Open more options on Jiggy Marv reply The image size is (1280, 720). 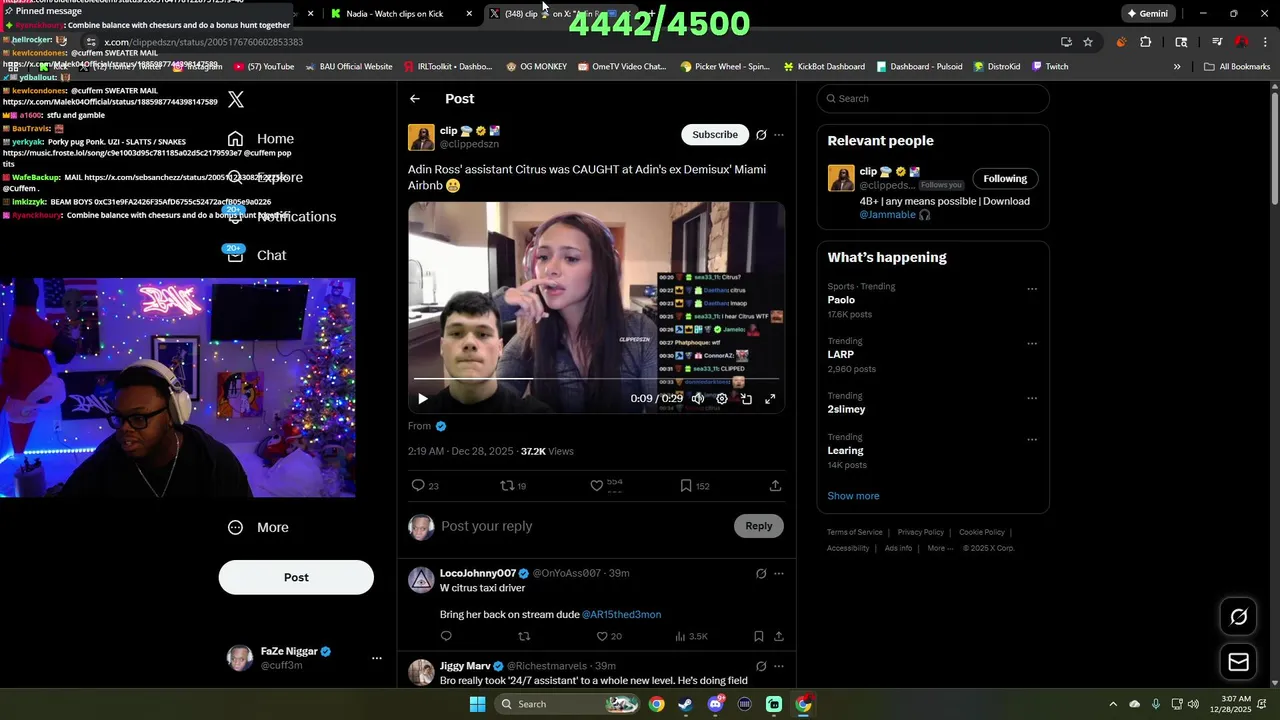[x=779, y=666]
